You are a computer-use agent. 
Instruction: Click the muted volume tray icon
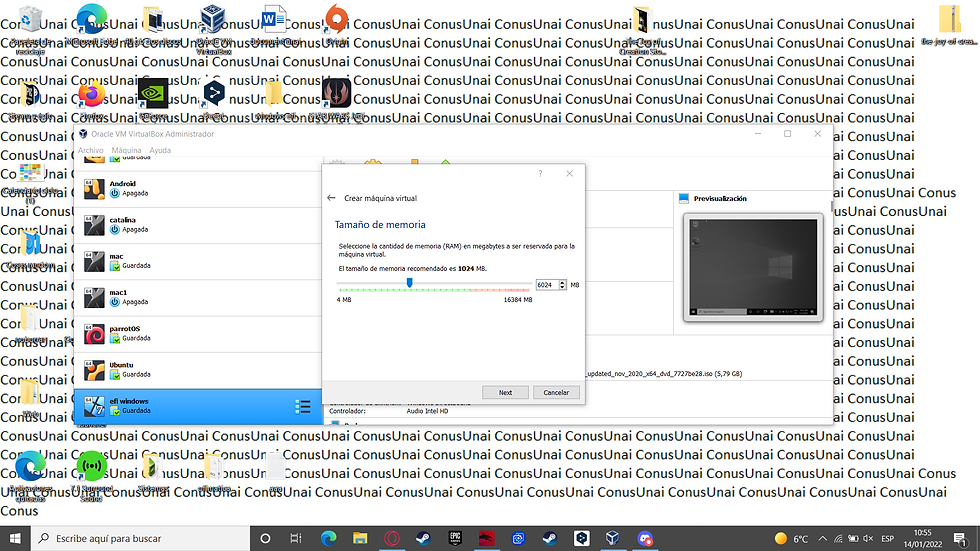(868, 539)
